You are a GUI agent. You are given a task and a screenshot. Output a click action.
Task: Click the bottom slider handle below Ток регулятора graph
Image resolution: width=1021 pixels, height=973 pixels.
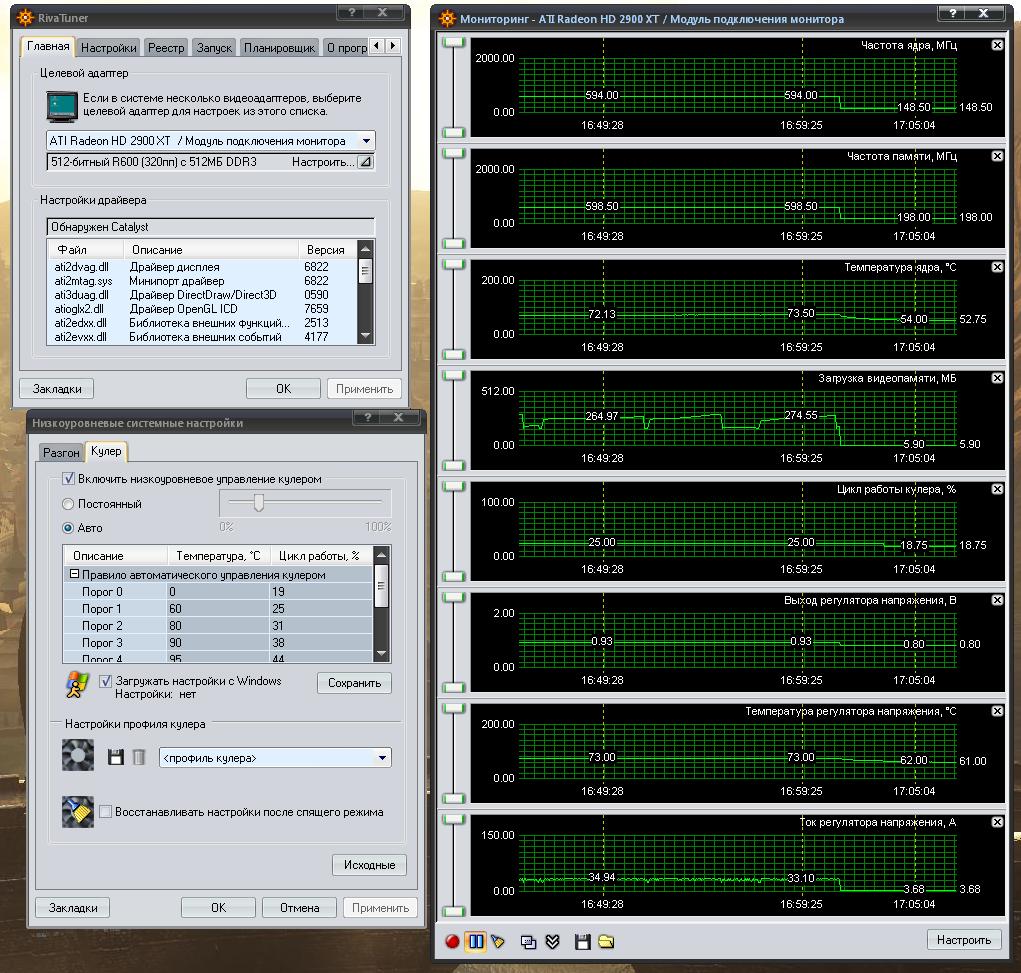coord(453,911)
